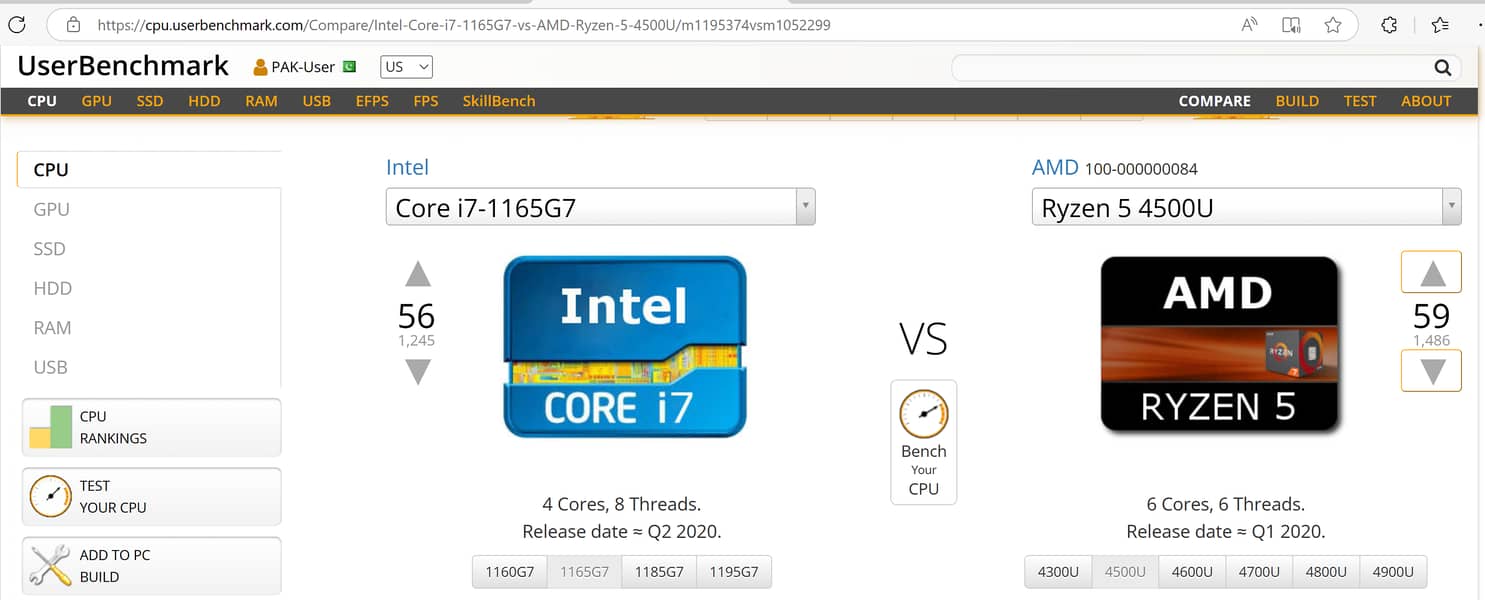The image size is (1485, 600).
Task: Open the favorites list icon
Action: coord(1439,25)
